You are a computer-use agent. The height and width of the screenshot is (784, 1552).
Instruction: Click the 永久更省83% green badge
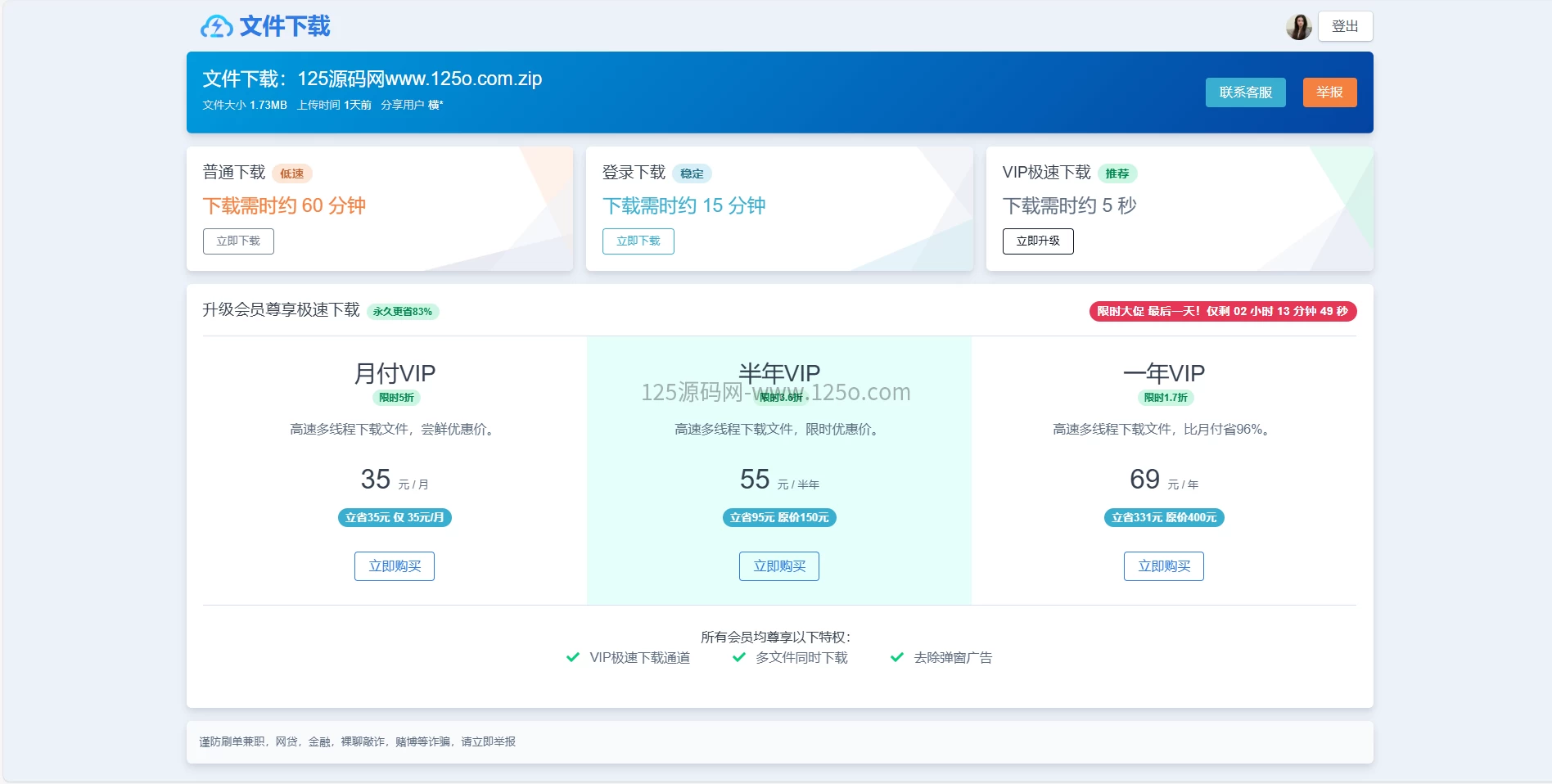pos(403,312)
